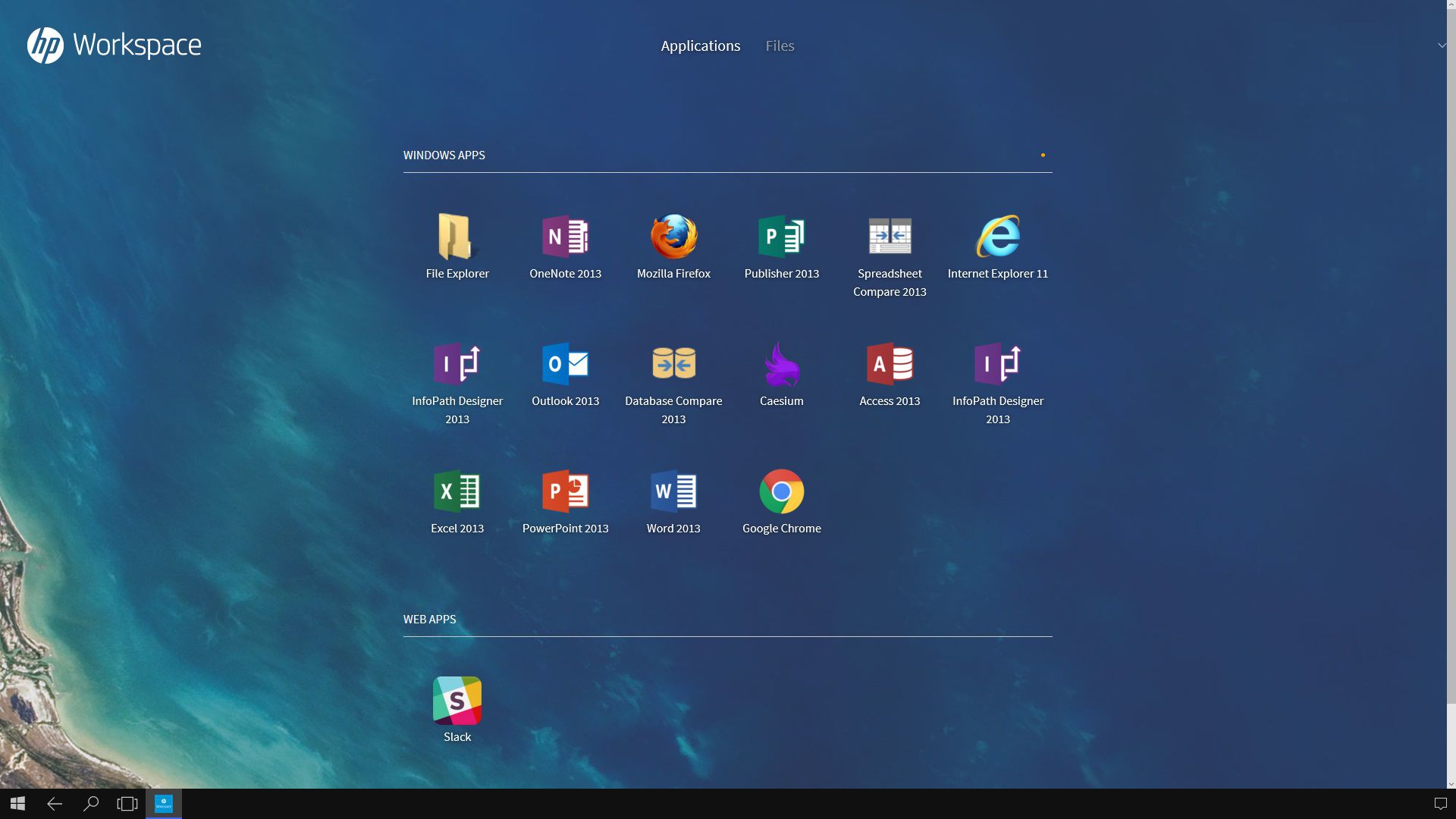Launch Publisher 2013

(781, 246)
